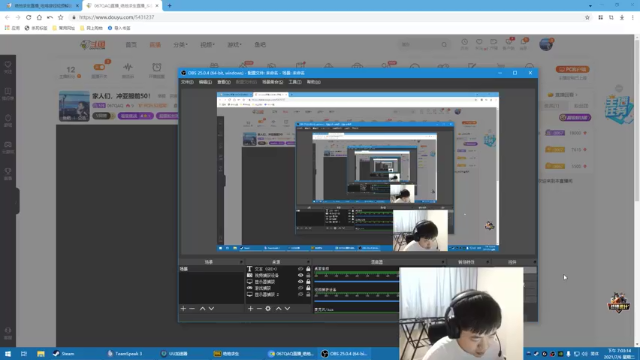Open the user avatar in Douyu header
The image size is (640, 360).
pyautogui.click(x=546, y=44)
